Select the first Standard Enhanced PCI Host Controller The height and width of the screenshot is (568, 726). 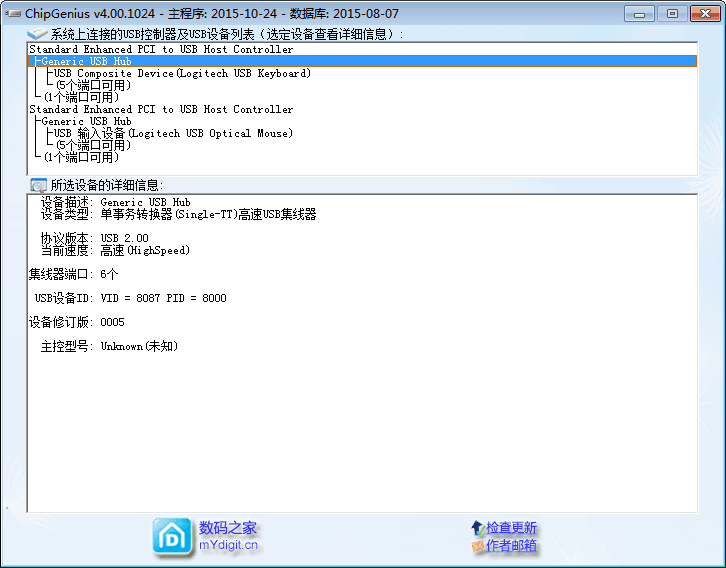tap(161, 49)
